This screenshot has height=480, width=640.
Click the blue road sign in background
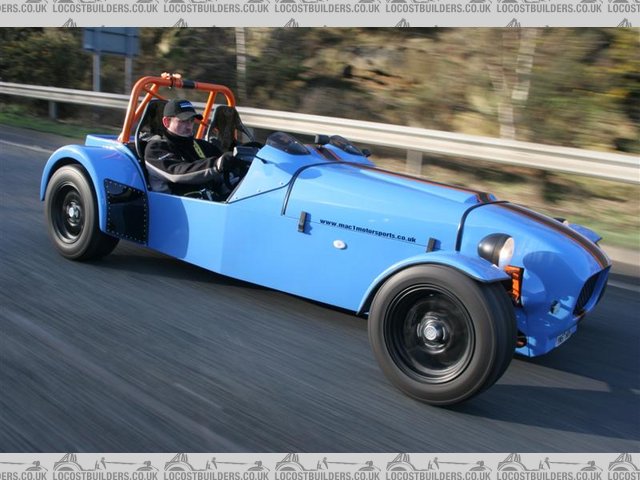click(x=111, y=41)
